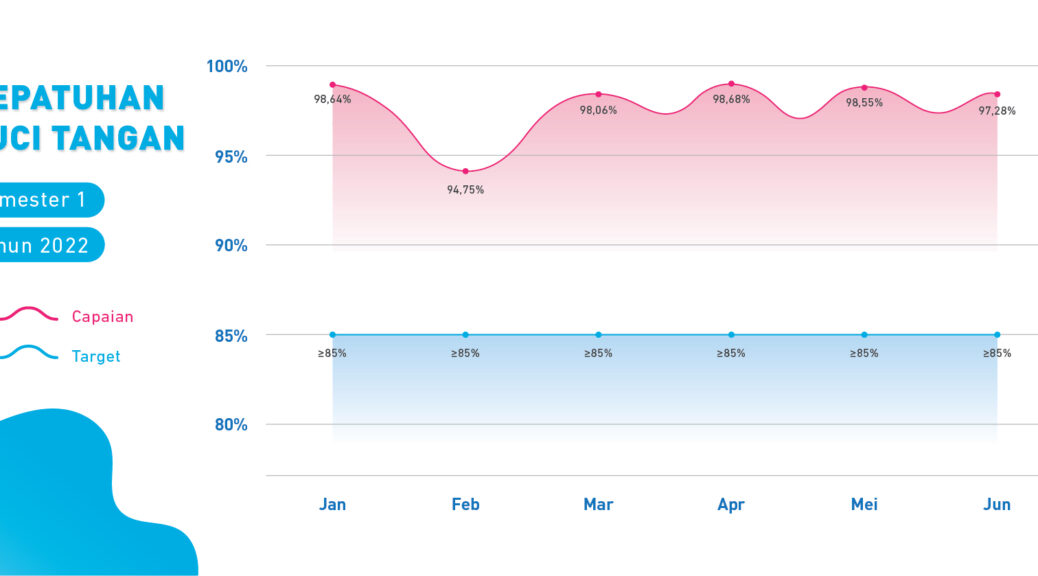Image resolution: width=1038 pixels, height=576 pixels.
Task: Click the Semester 1 pill badge
Action: [x=50, y=199]
